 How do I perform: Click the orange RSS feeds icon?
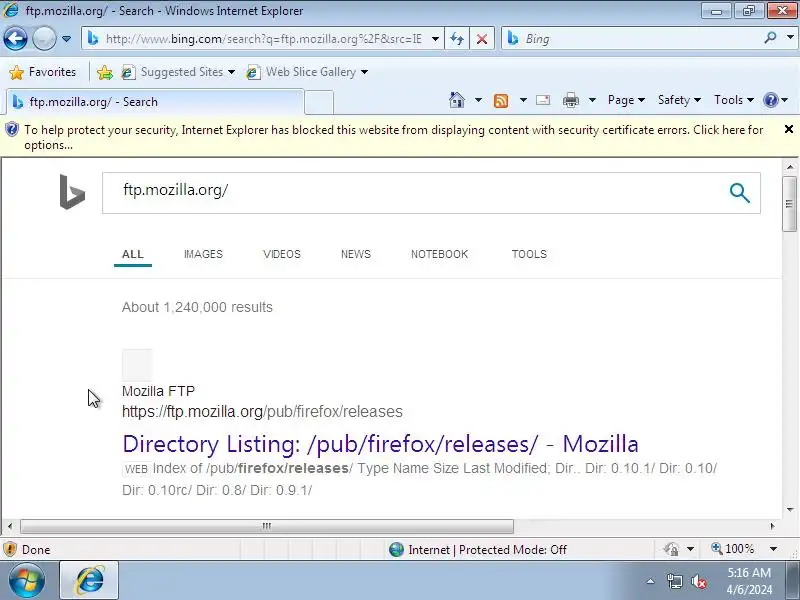coord(501,101)
